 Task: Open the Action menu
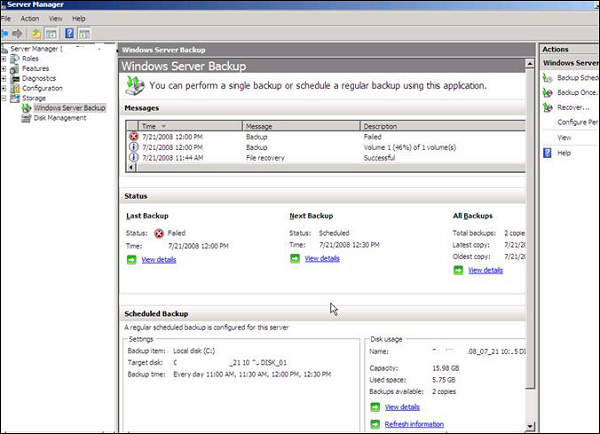tap(30, 18)
